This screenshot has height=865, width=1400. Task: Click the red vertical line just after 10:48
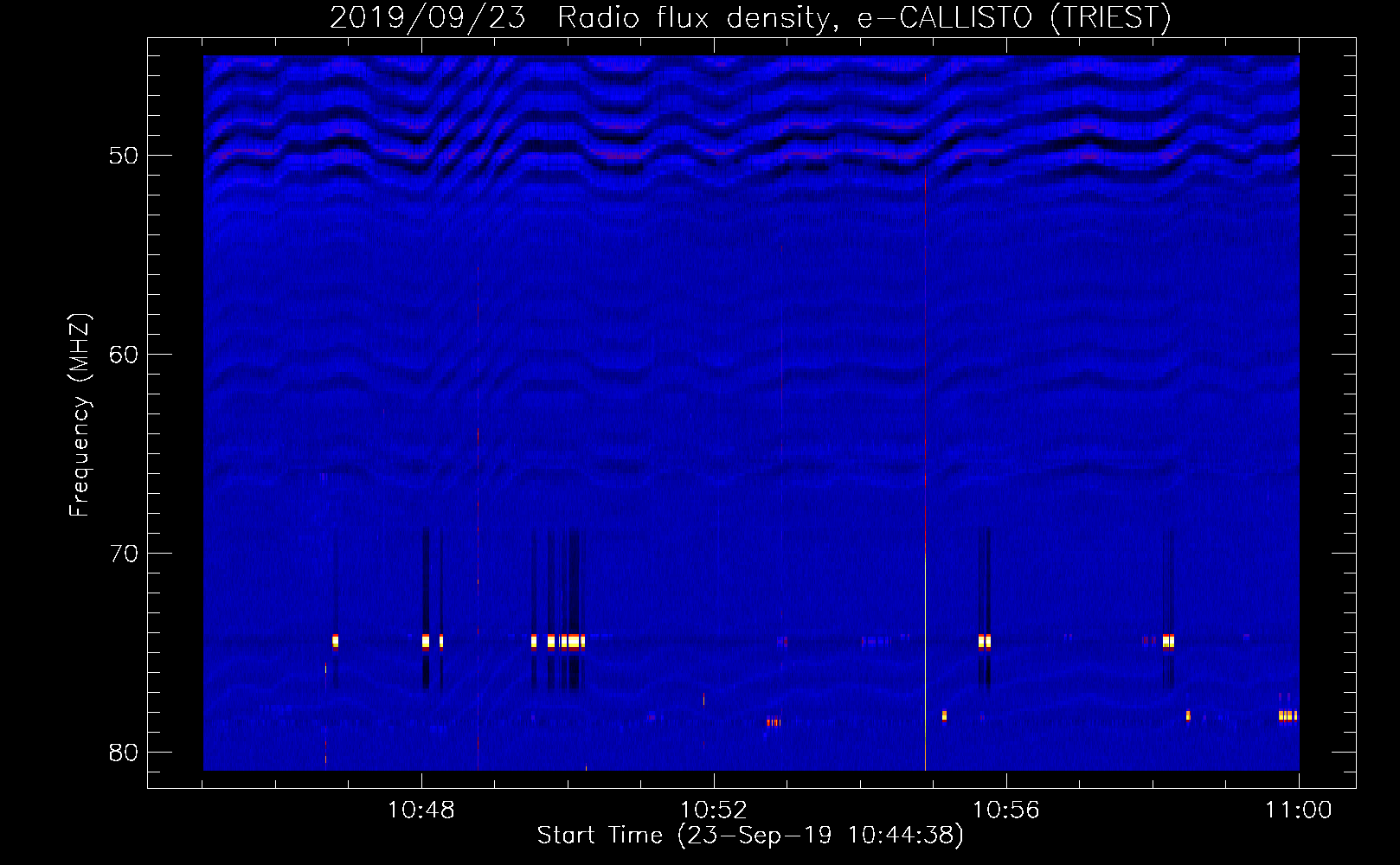coord(478,519)
